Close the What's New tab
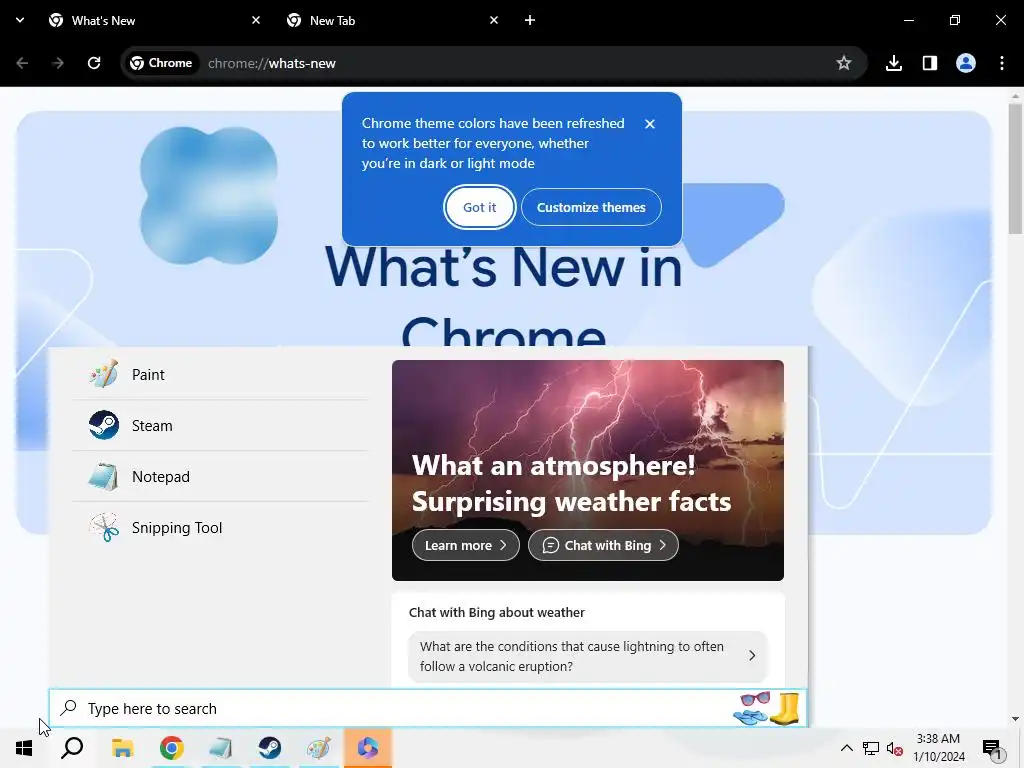 click(256, 20)
